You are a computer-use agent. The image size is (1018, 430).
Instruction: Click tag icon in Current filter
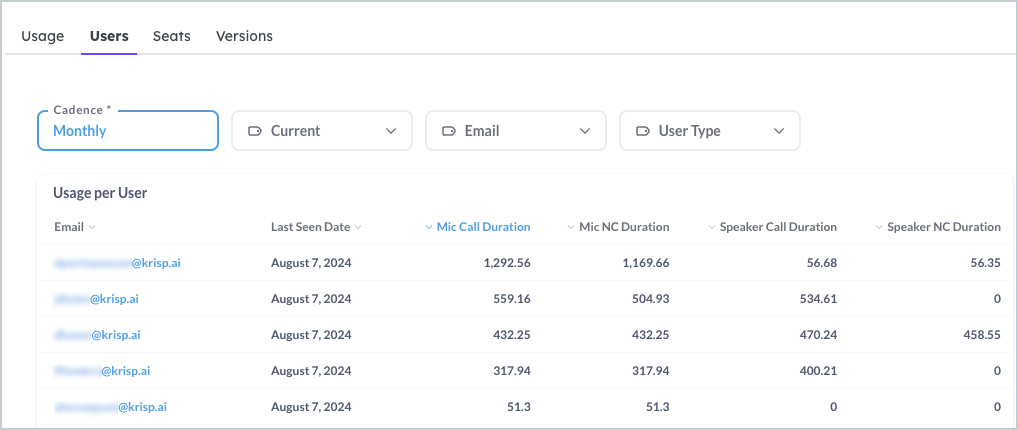pos(254,131)
